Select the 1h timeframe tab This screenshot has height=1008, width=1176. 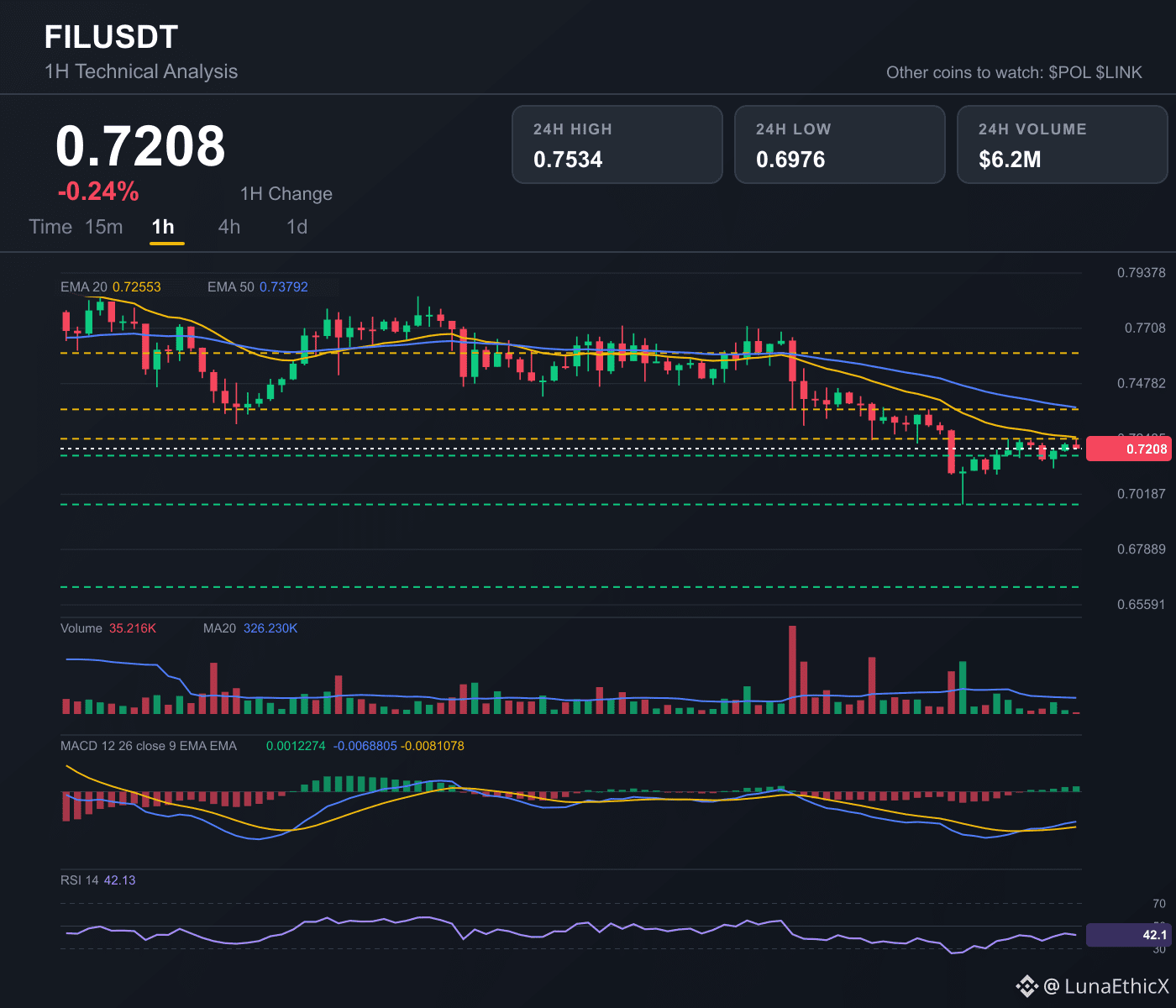click(163, 227)
